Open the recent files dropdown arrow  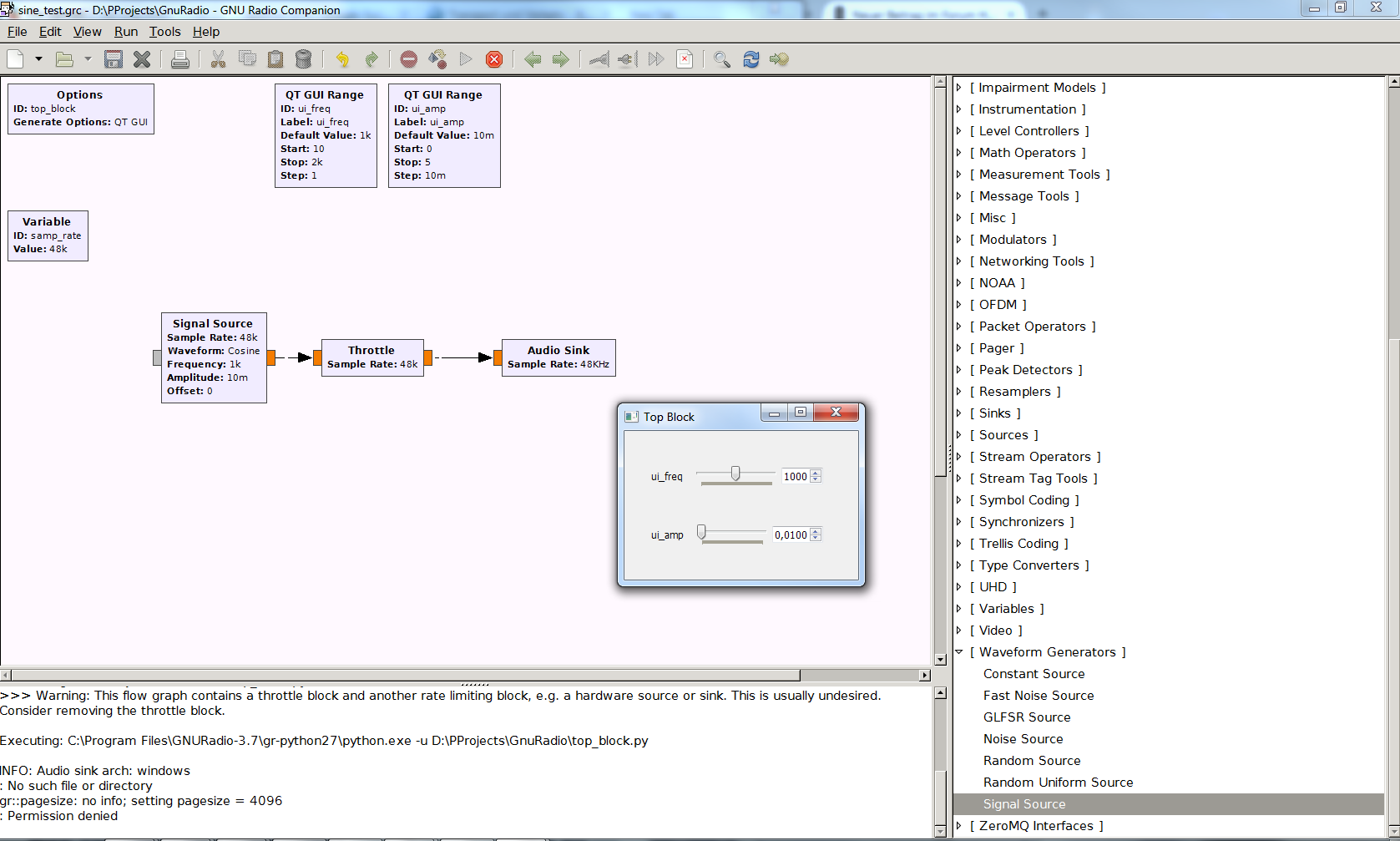[x=88, y=59]
